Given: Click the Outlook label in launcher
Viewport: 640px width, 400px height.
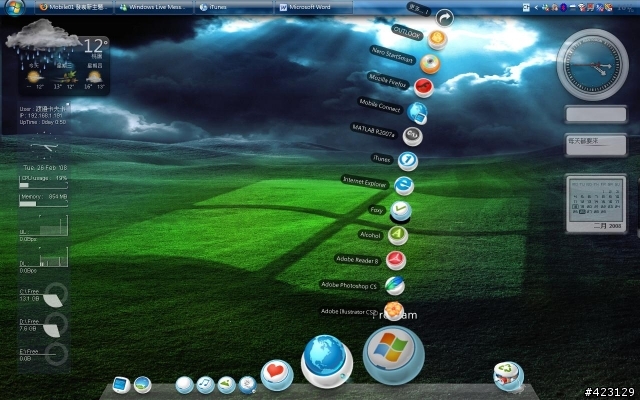Looking at the screenshot, I should pyautogui.click(x=407, y=32).
